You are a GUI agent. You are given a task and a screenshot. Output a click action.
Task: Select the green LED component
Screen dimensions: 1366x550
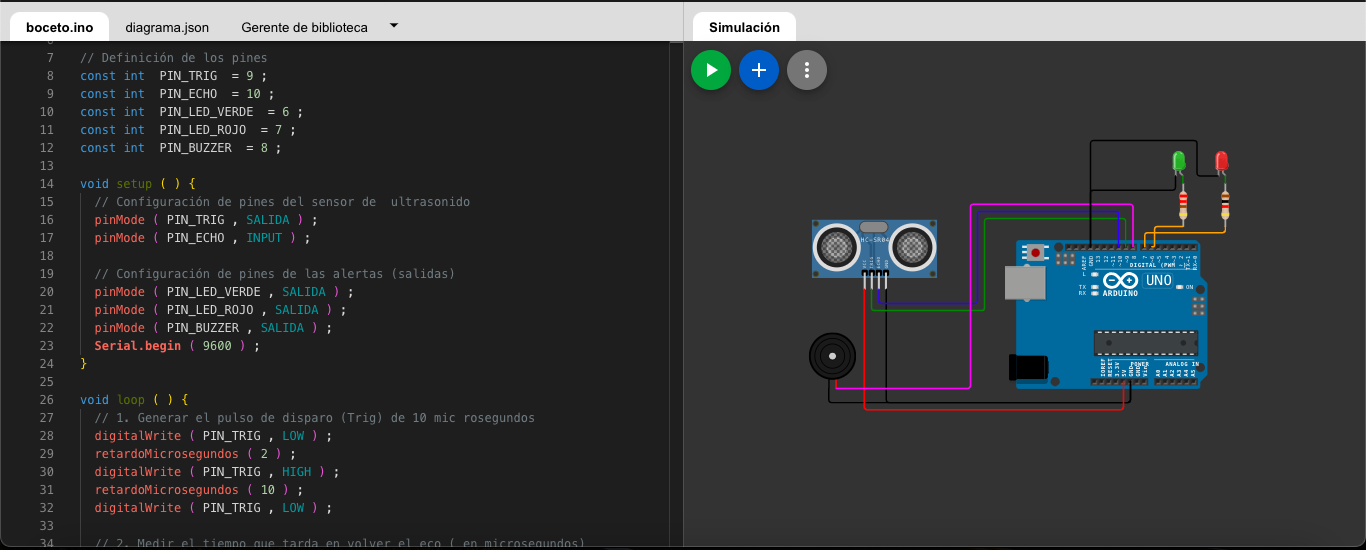[1179, 163]
